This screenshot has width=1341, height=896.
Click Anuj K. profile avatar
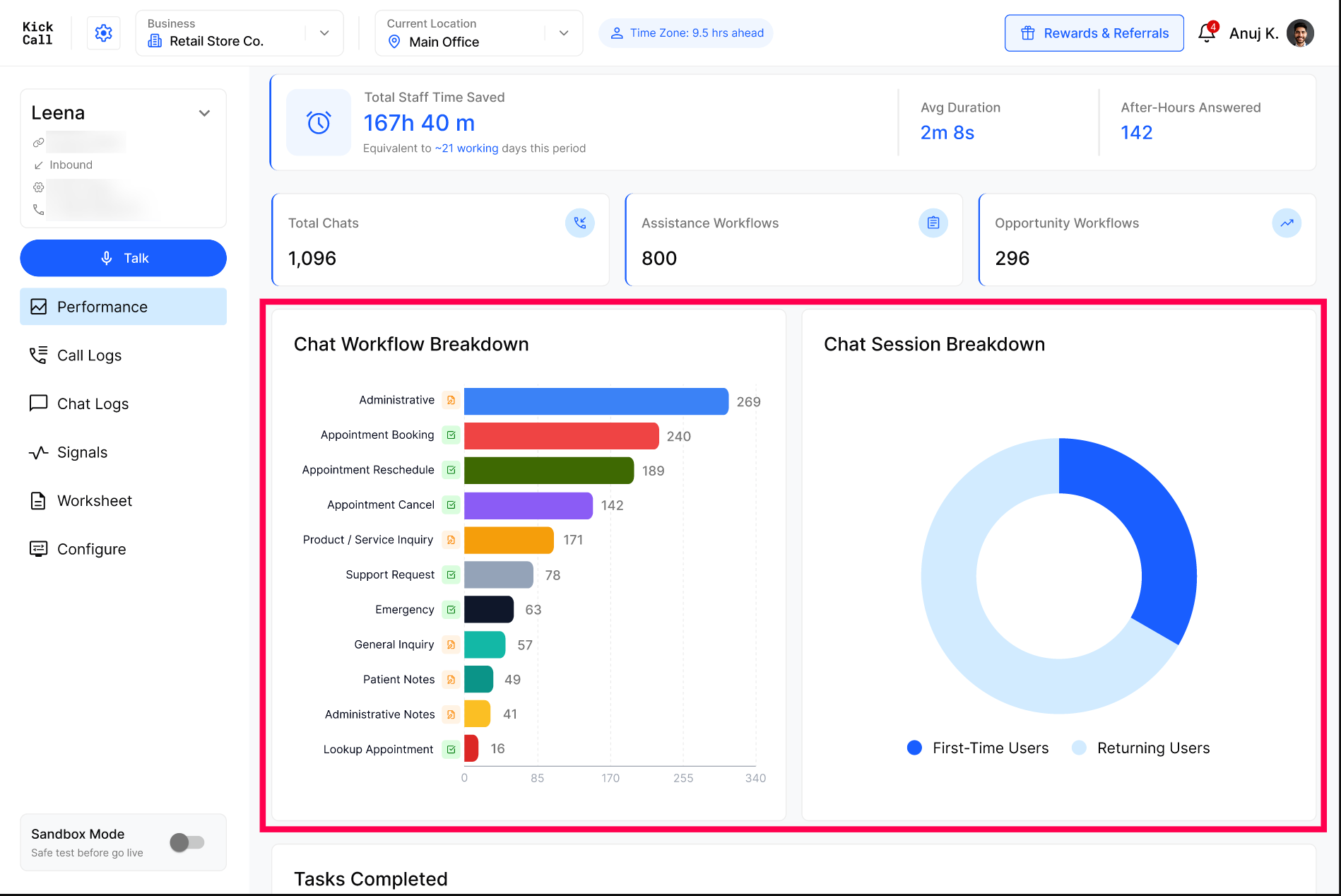(x=1300, y=33)
